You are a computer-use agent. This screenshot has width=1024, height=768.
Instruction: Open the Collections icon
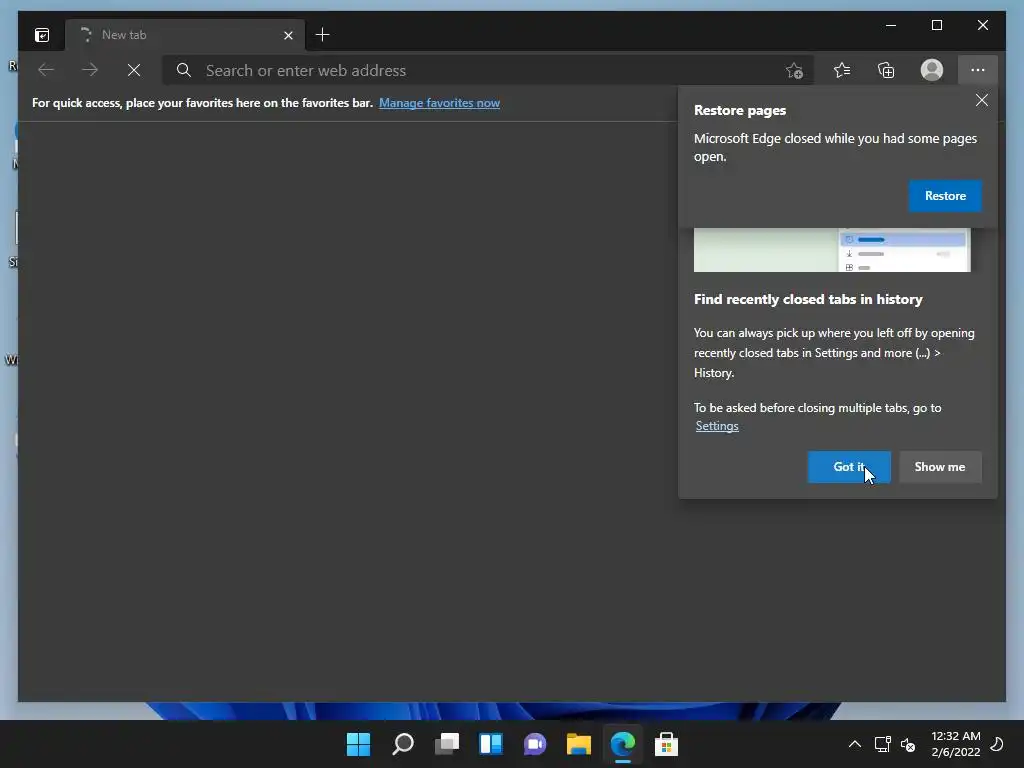886,70
